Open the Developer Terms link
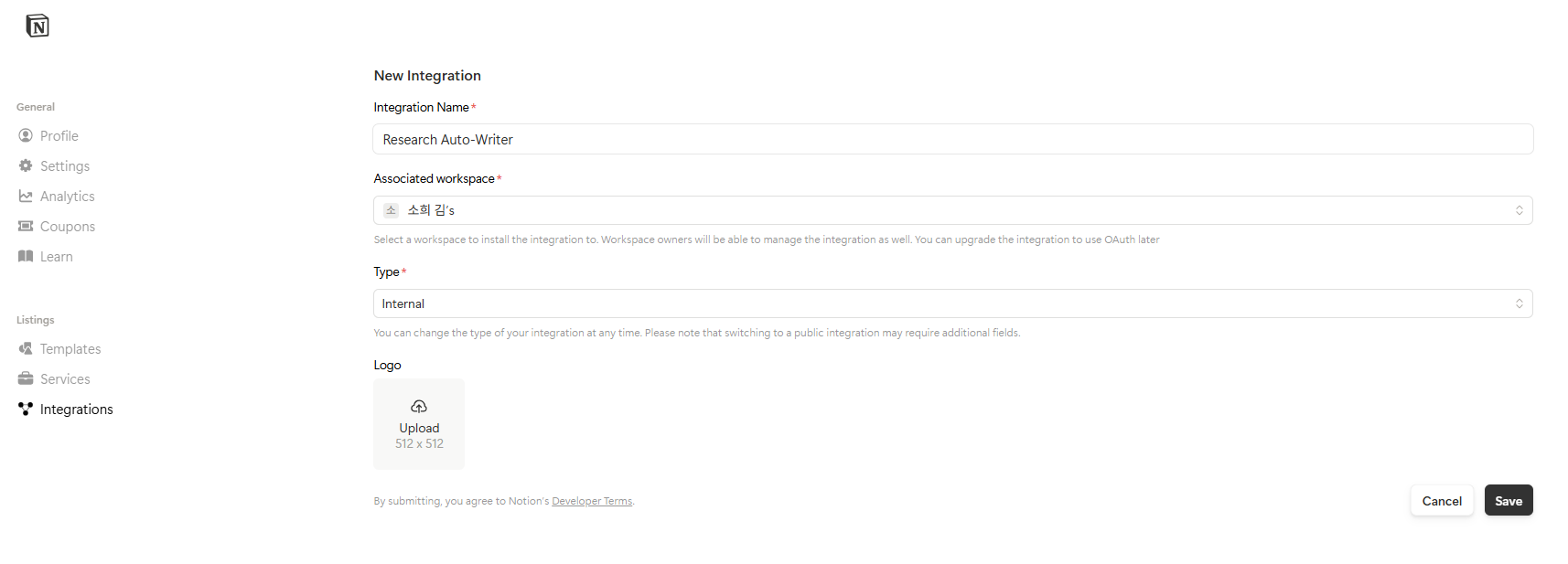This screenshot has width=1568, height=564. click(x=592, y=501)
